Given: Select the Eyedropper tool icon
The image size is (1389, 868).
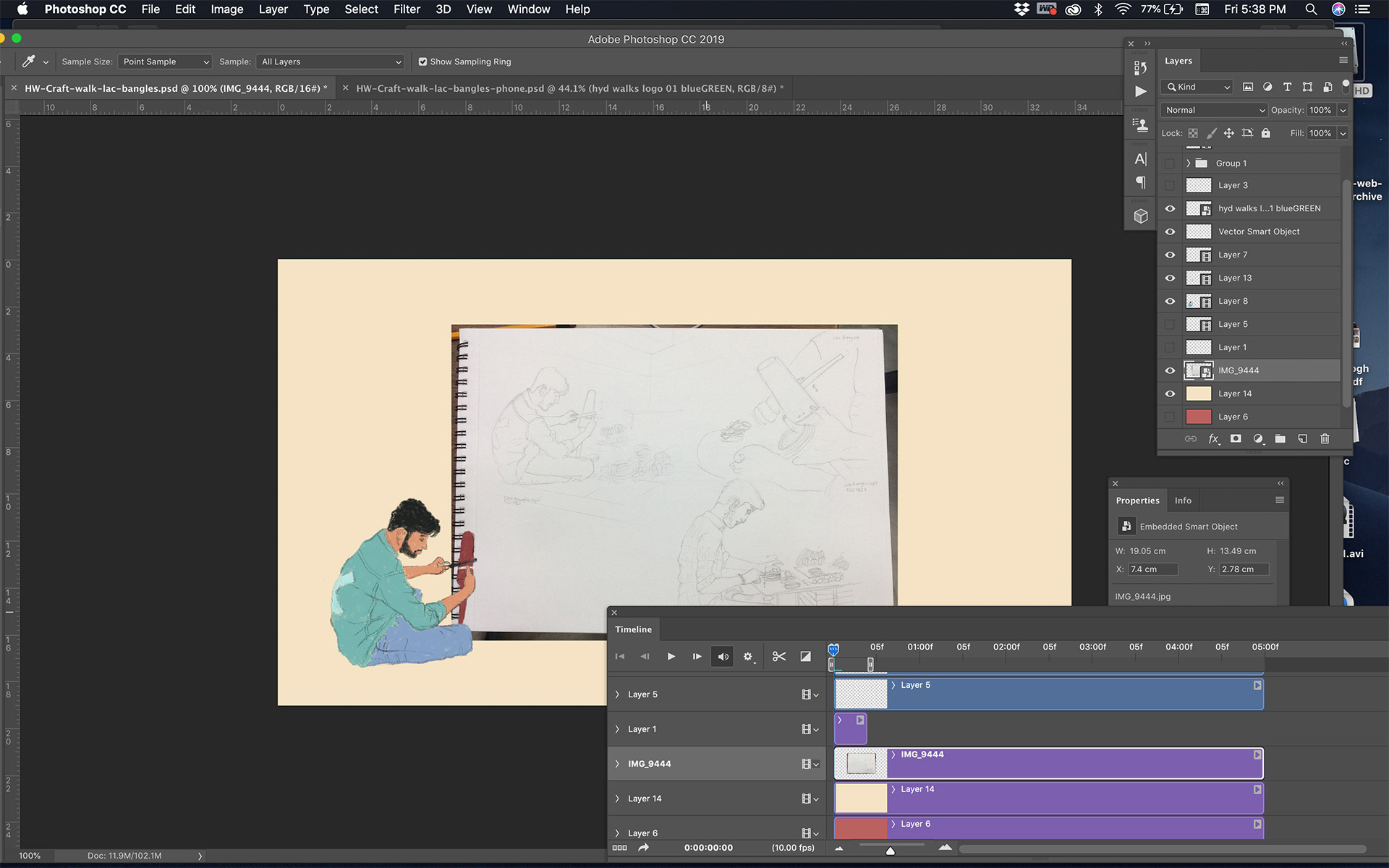Looking at the screenshot, I should pos(29,61).
